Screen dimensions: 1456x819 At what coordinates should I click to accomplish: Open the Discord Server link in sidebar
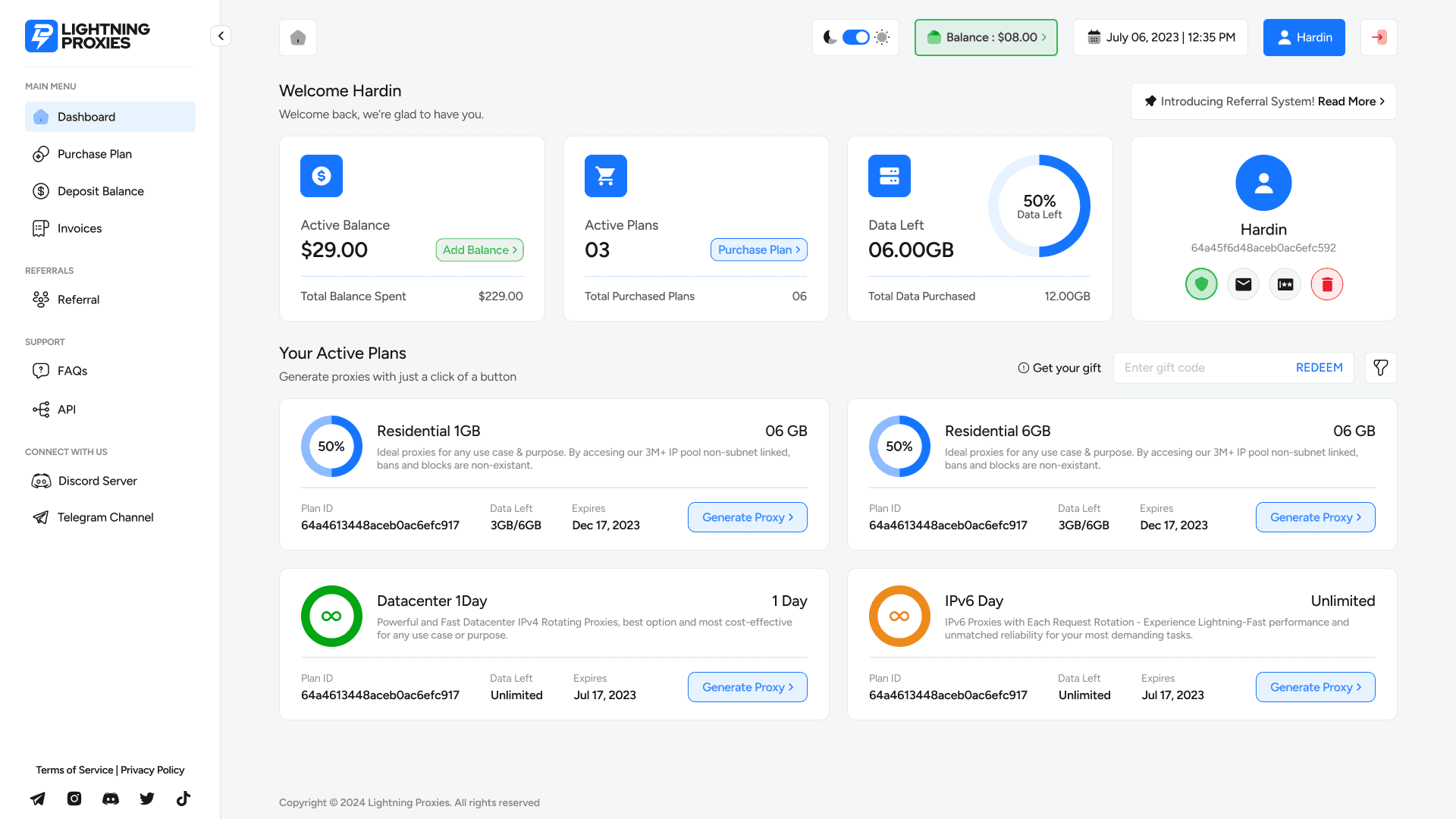click(x=97, y=481)
